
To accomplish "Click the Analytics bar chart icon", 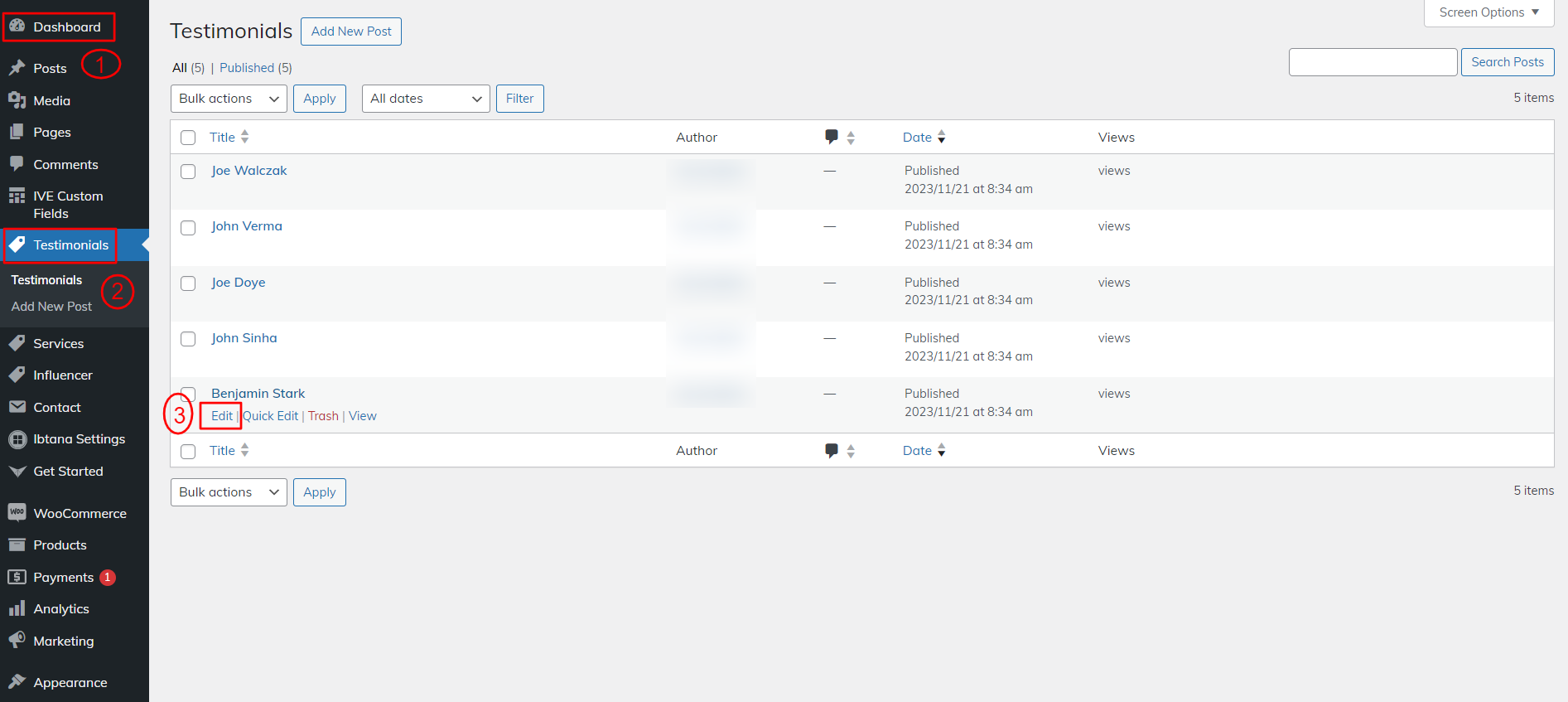I will (x=17, y=609).
